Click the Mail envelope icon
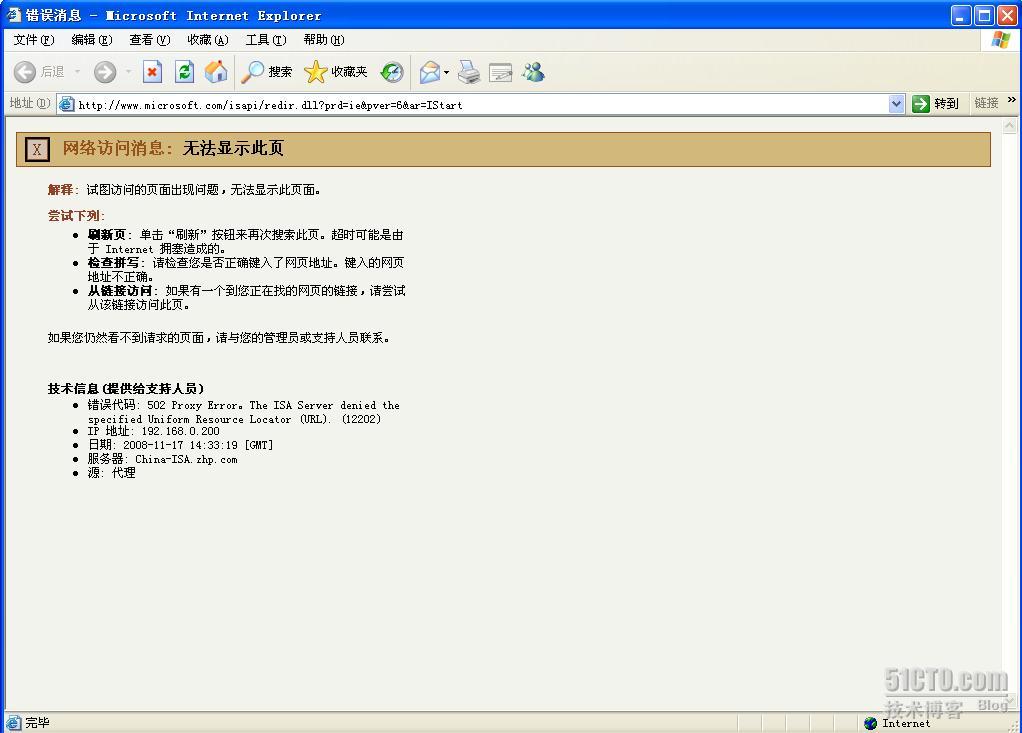 (430, 72)
